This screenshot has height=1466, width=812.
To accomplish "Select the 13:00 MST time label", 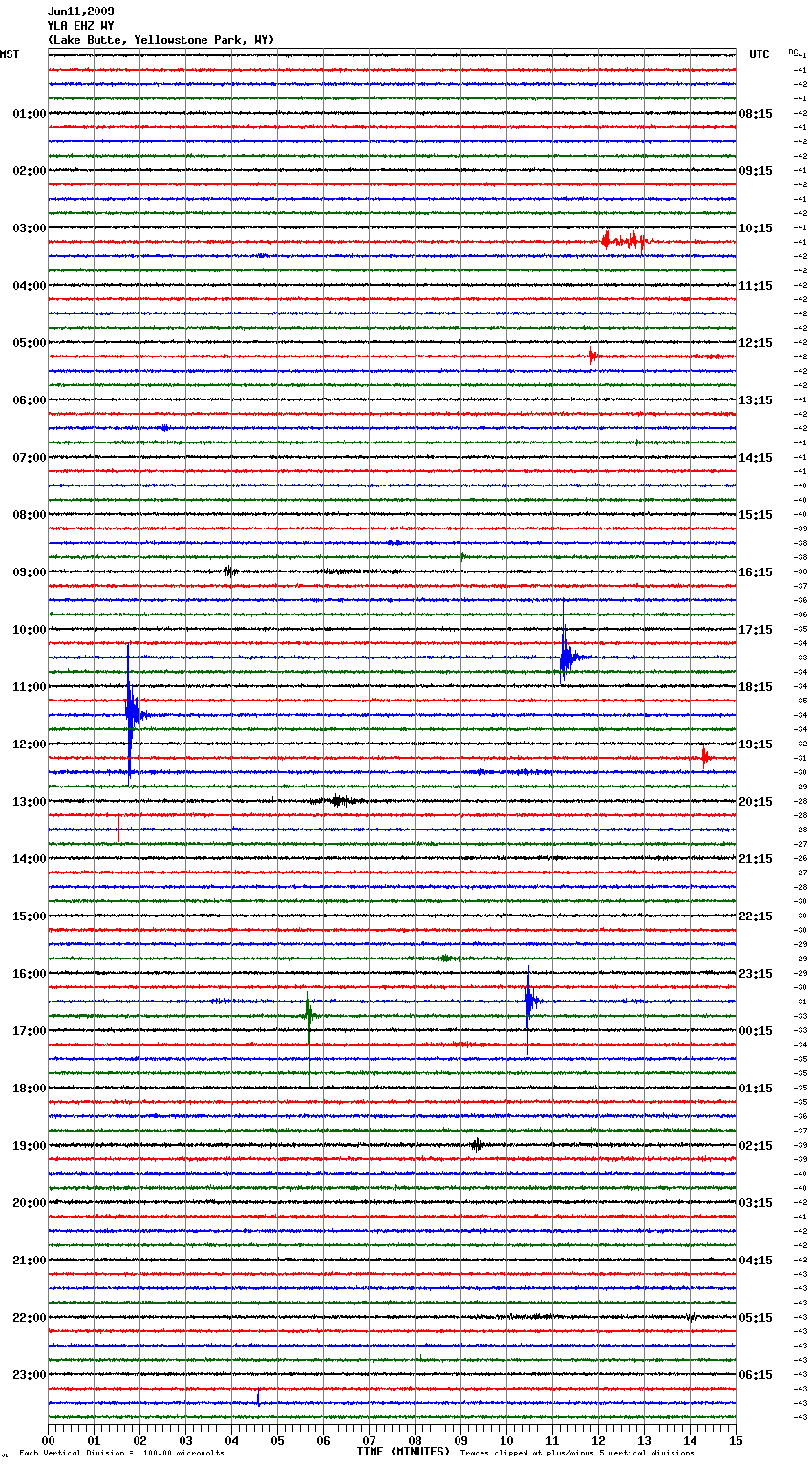I will [x=29, y=802].
